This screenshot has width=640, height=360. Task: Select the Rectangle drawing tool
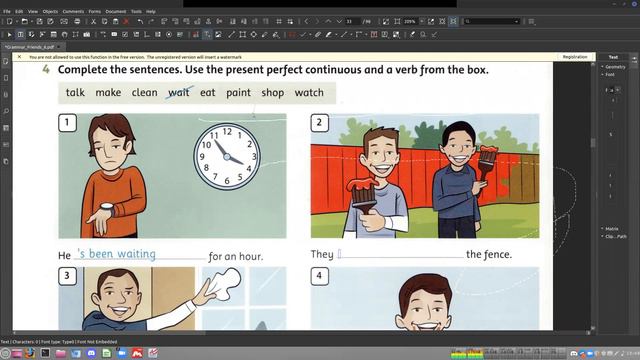242,35
